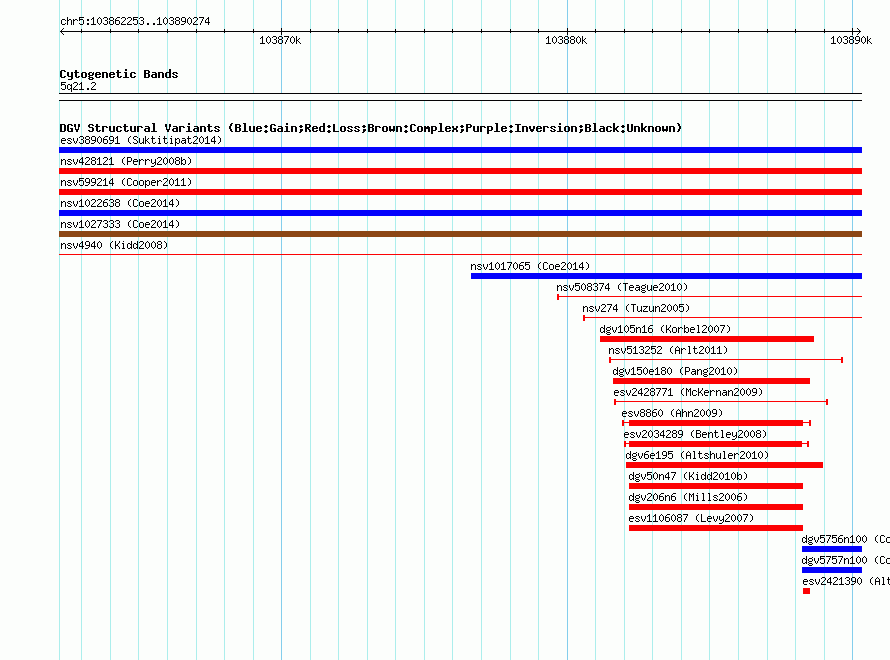This screenshot has width=890, height=660.
Task: Open esv2034289 (Bentley2008) variant label
Action: coord(695,434)
